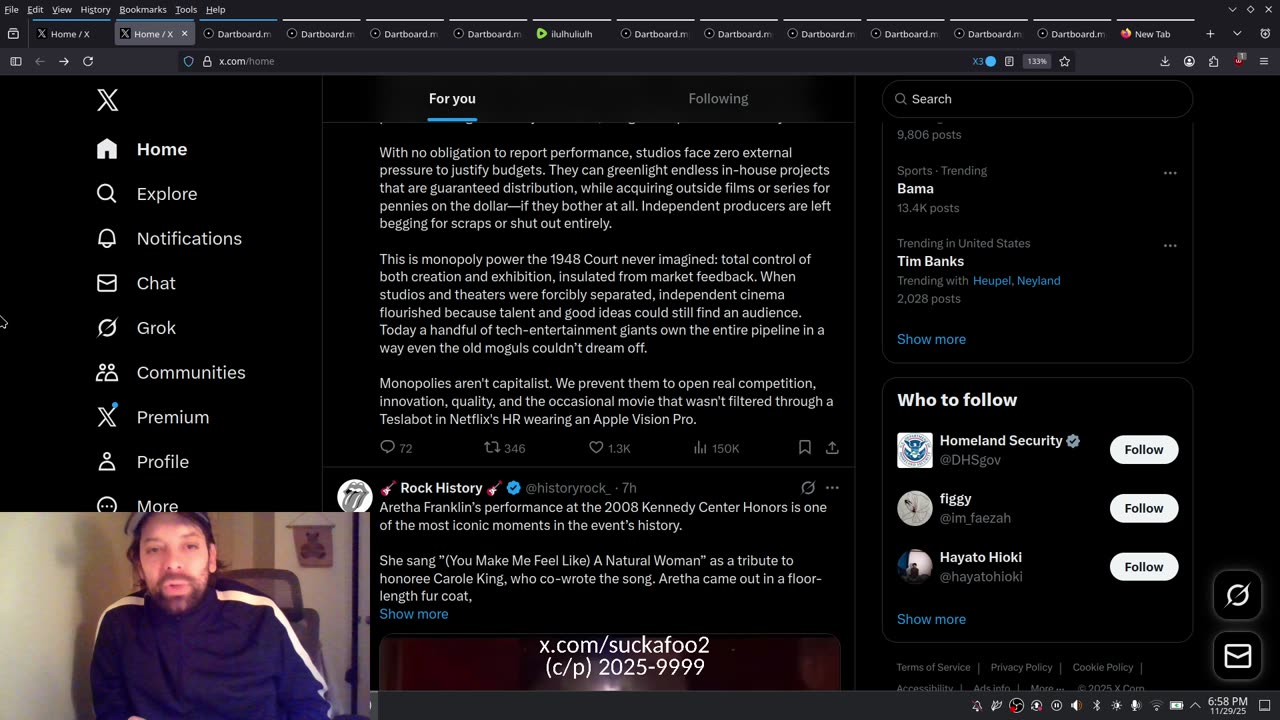
Task: Open tracking protection shield info
Action: pos(188,61)
